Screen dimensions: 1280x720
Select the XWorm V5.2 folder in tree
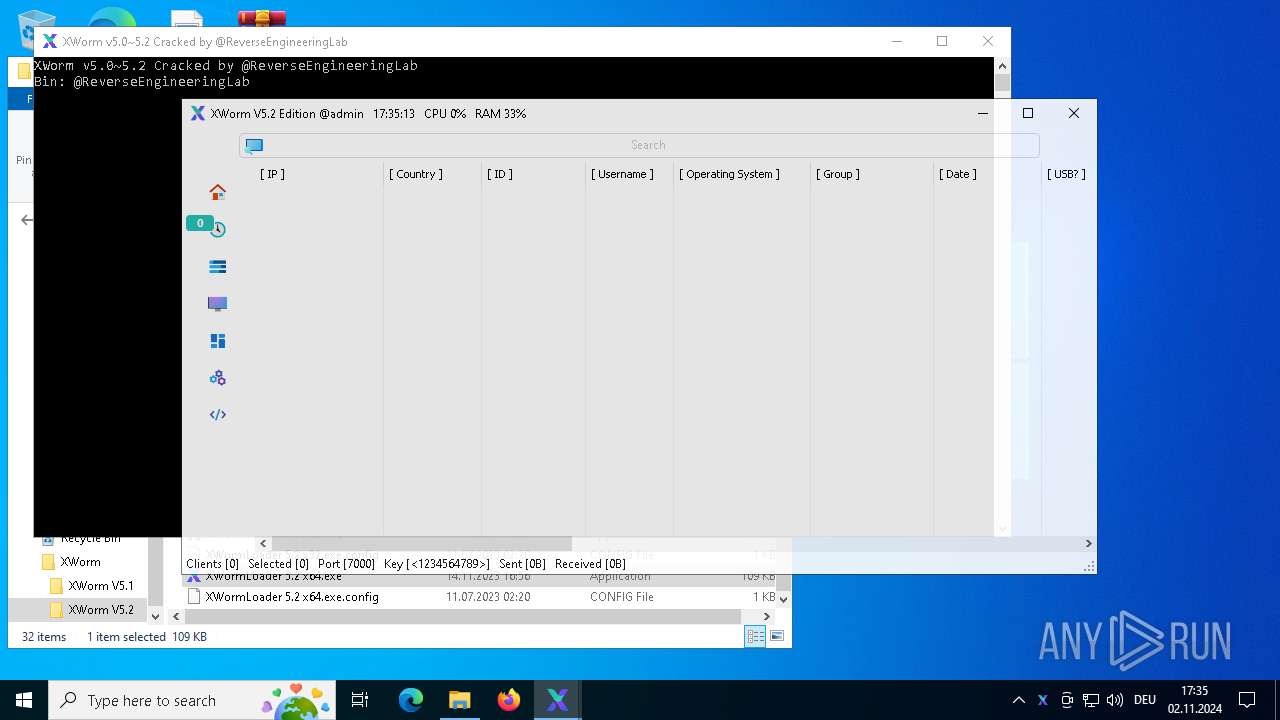[x=100, y=610]
